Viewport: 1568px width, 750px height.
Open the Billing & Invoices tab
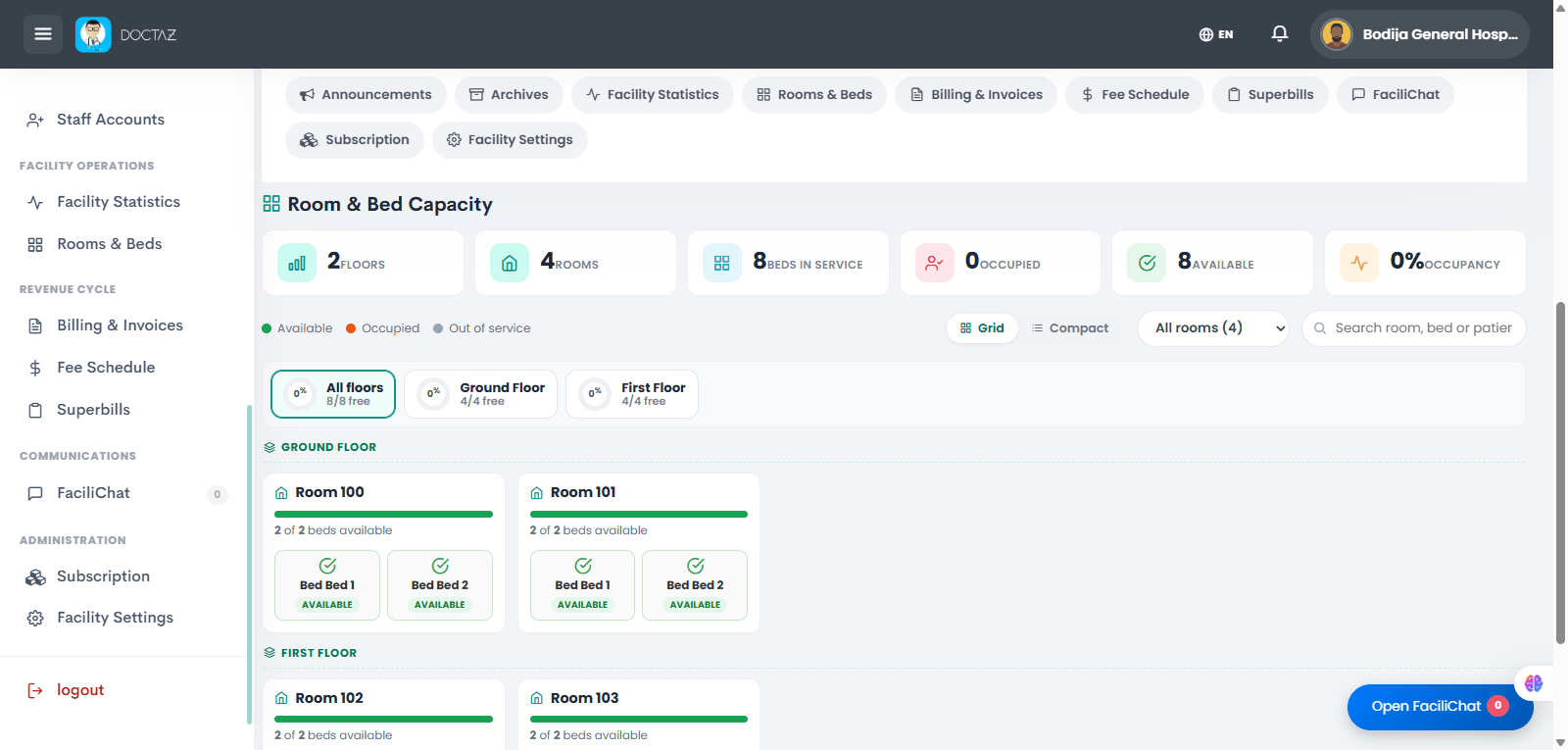point(976,95)
